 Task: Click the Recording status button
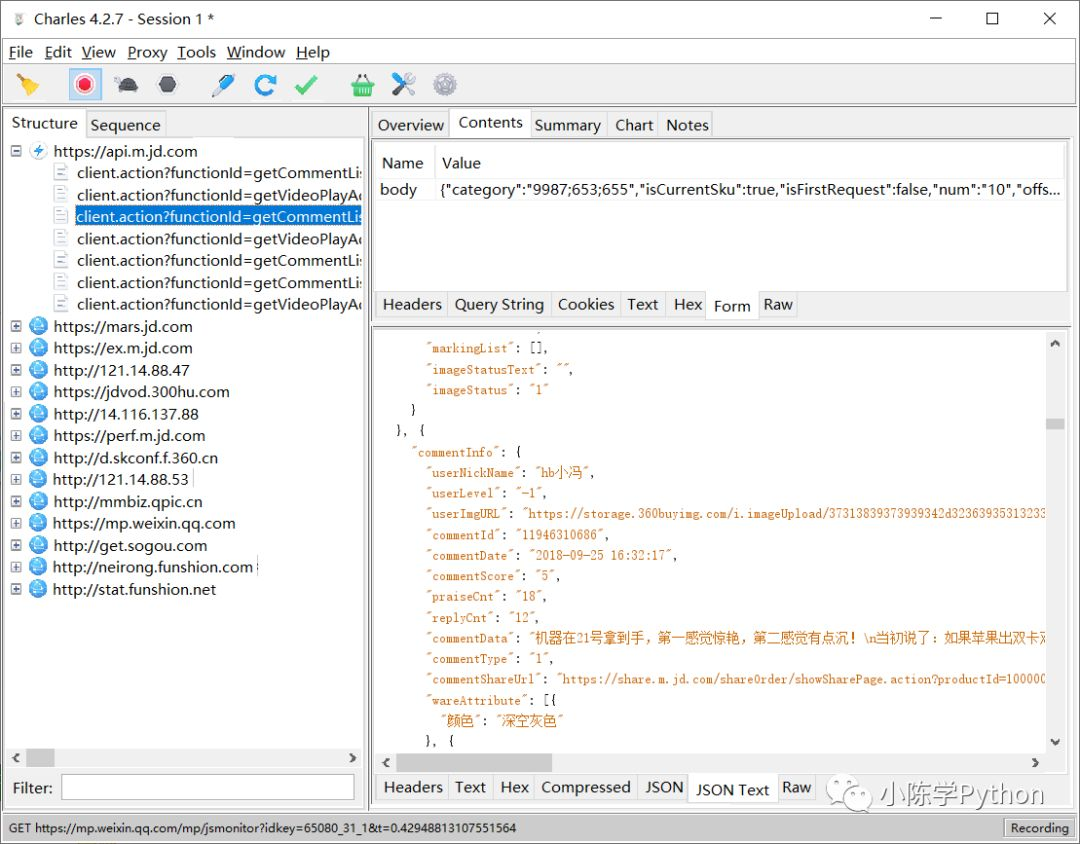(x=1039, y=828)
